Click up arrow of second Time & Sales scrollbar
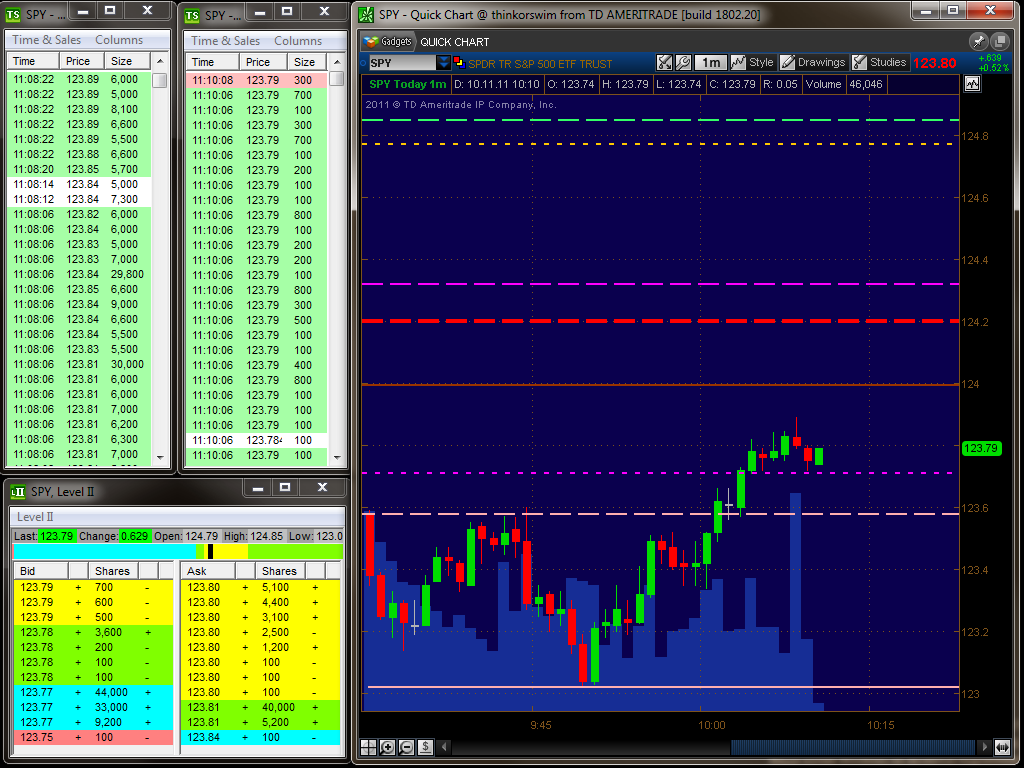Image resolution: width=1024 pixels, height=768 pixels. [x=337, y=62]
